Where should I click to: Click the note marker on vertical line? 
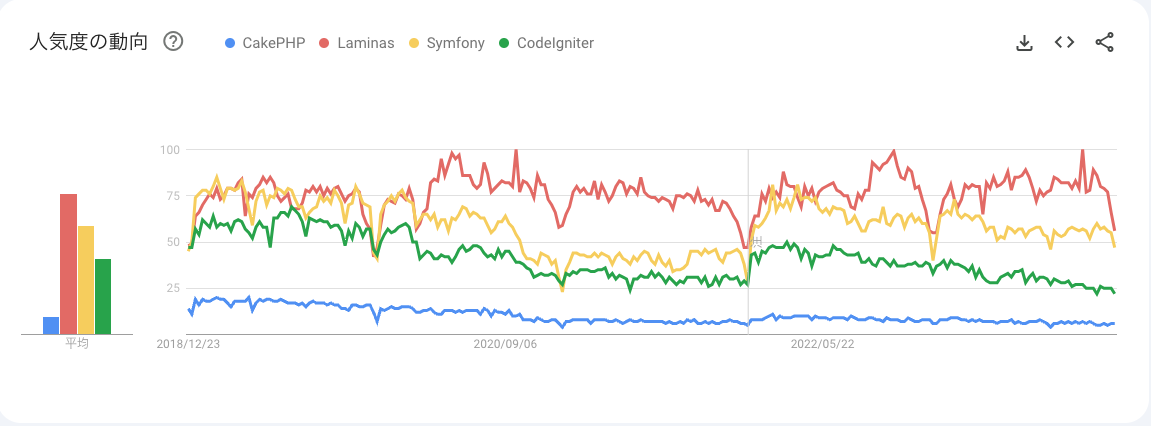point(757,242)
